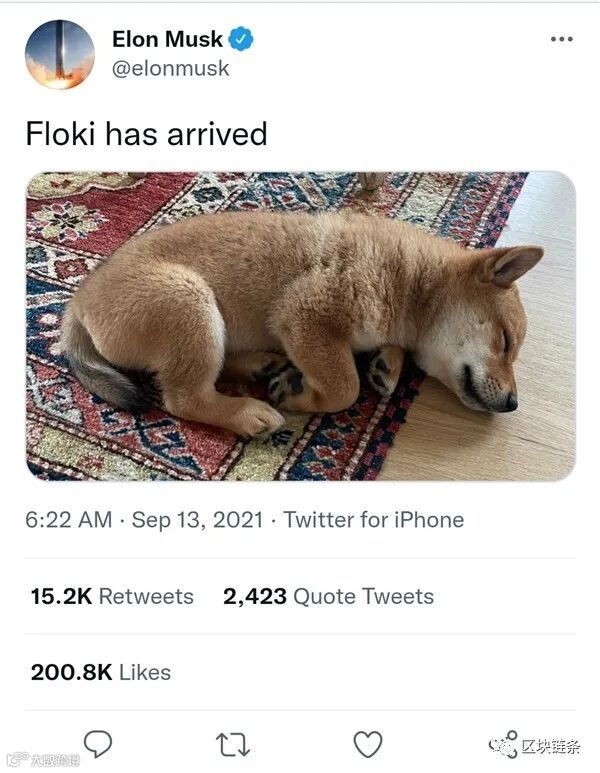Click the blue verified badge
The width and height of the screenshot is (600, 773).
242,40
